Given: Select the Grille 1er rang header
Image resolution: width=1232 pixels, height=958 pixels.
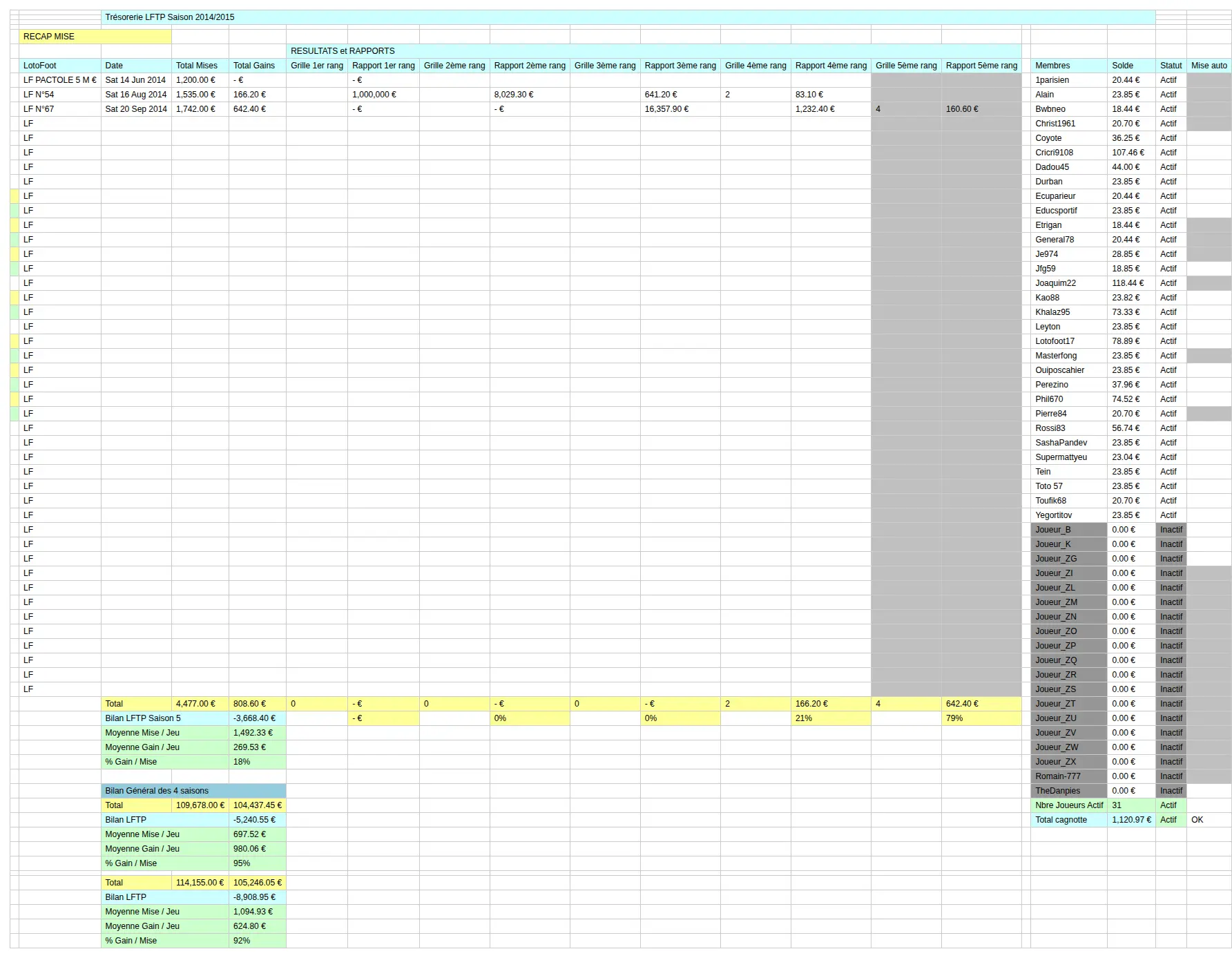Looking at the screenshot, I should [x=317, y=66].
